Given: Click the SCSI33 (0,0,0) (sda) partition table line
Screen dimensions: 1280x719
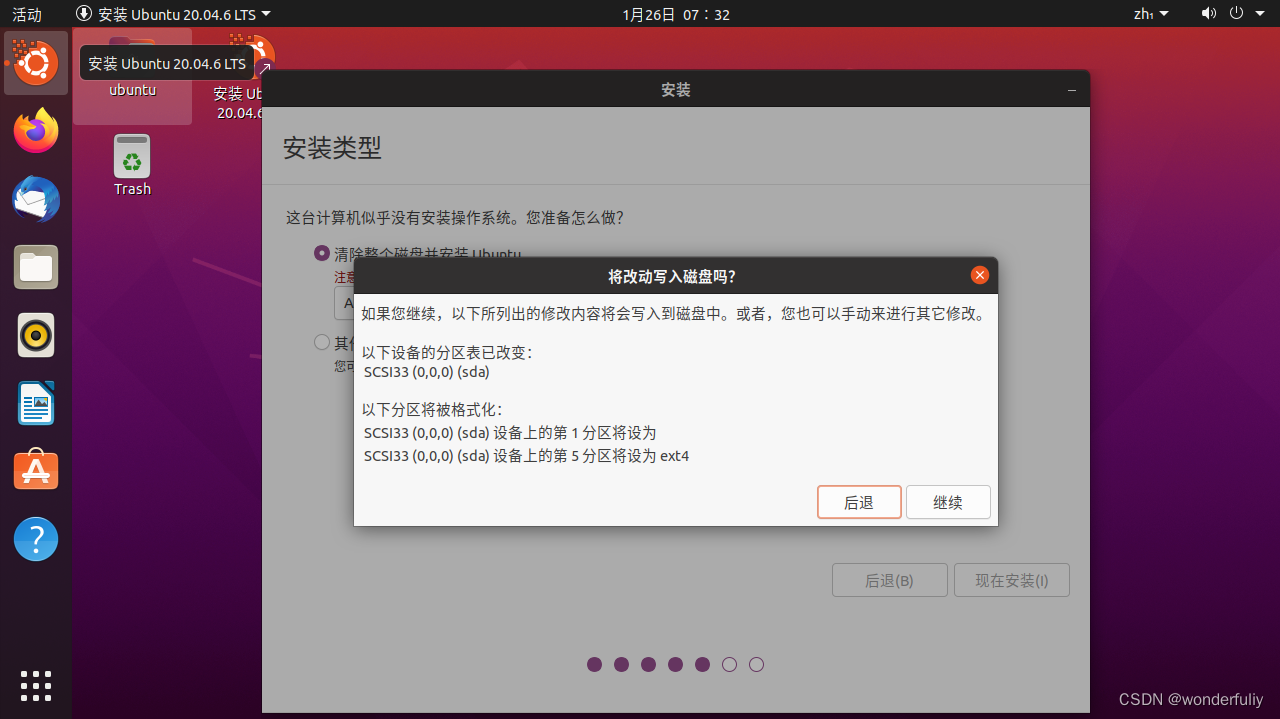Looking at the screenshot, I should point(427,372).
